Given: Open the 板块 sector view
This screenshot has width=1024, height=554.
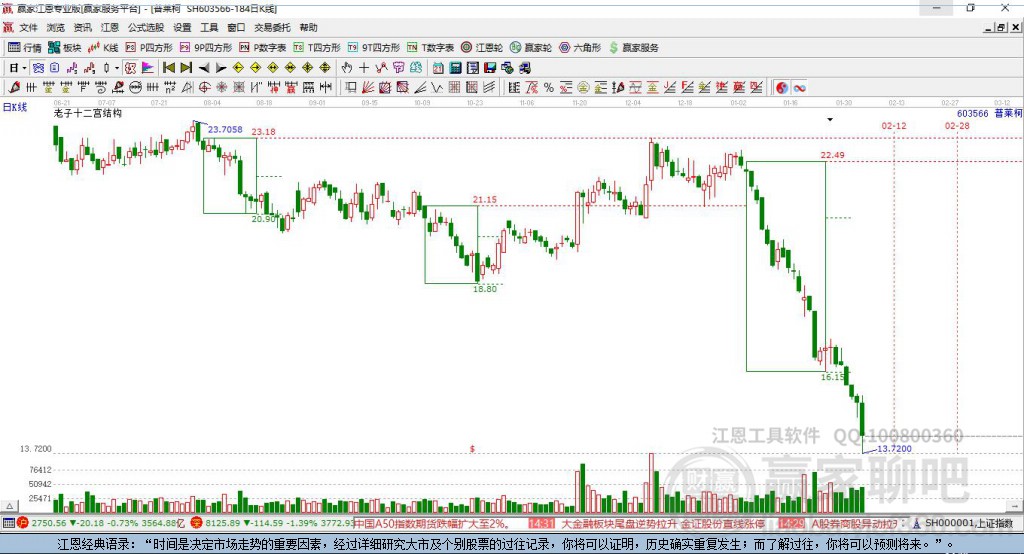Looking at the screenshot, I should point(65,48).
